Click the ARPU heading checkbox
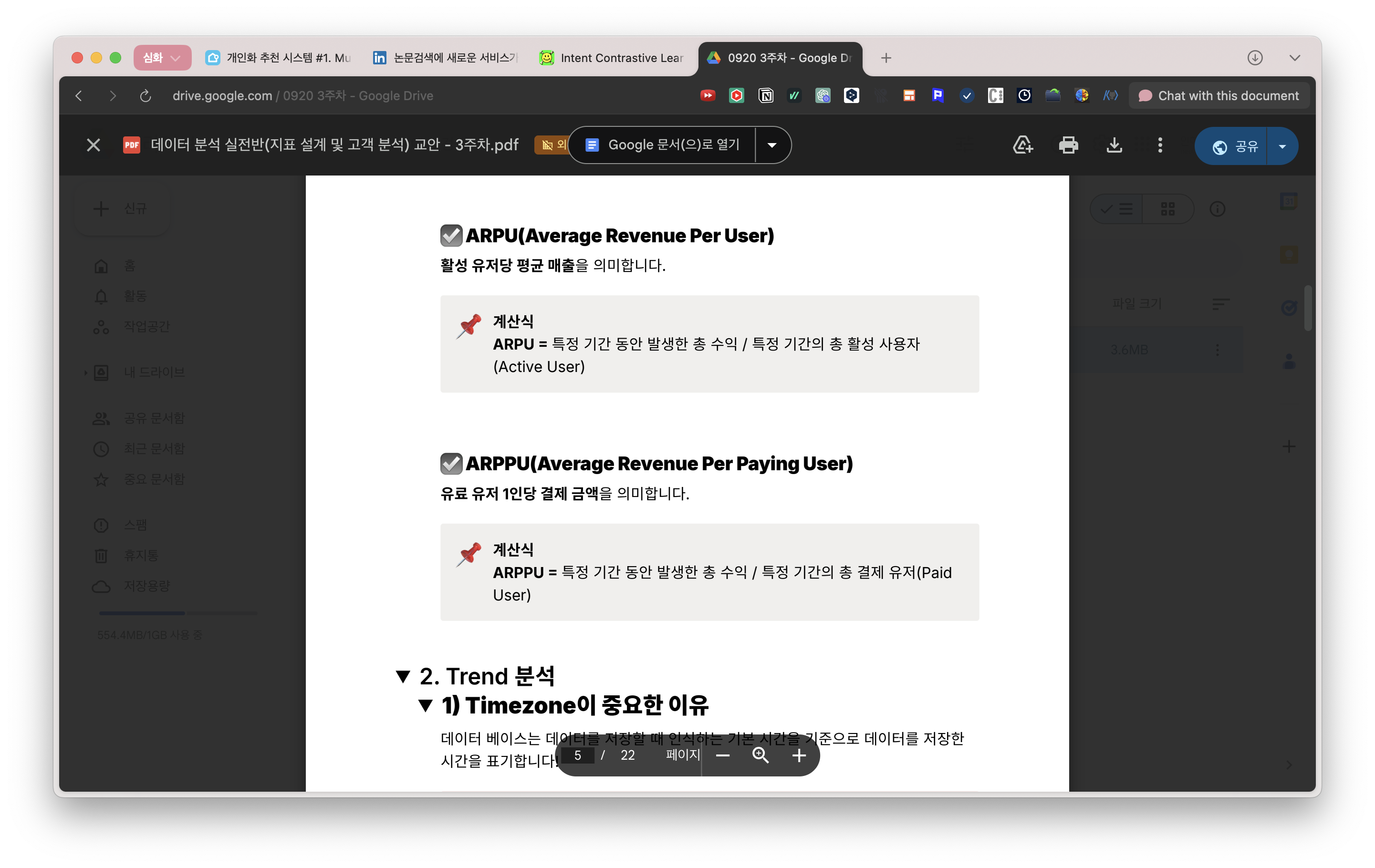1375x868 pixels. 451,235
